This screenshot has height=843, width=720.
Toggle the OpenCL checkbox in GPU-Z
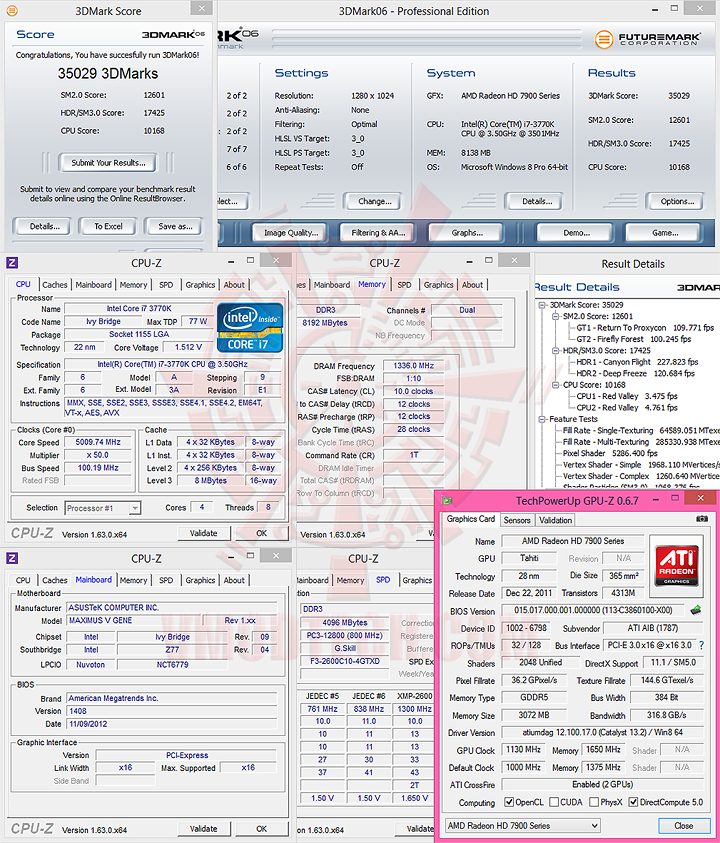coord(509,802)
